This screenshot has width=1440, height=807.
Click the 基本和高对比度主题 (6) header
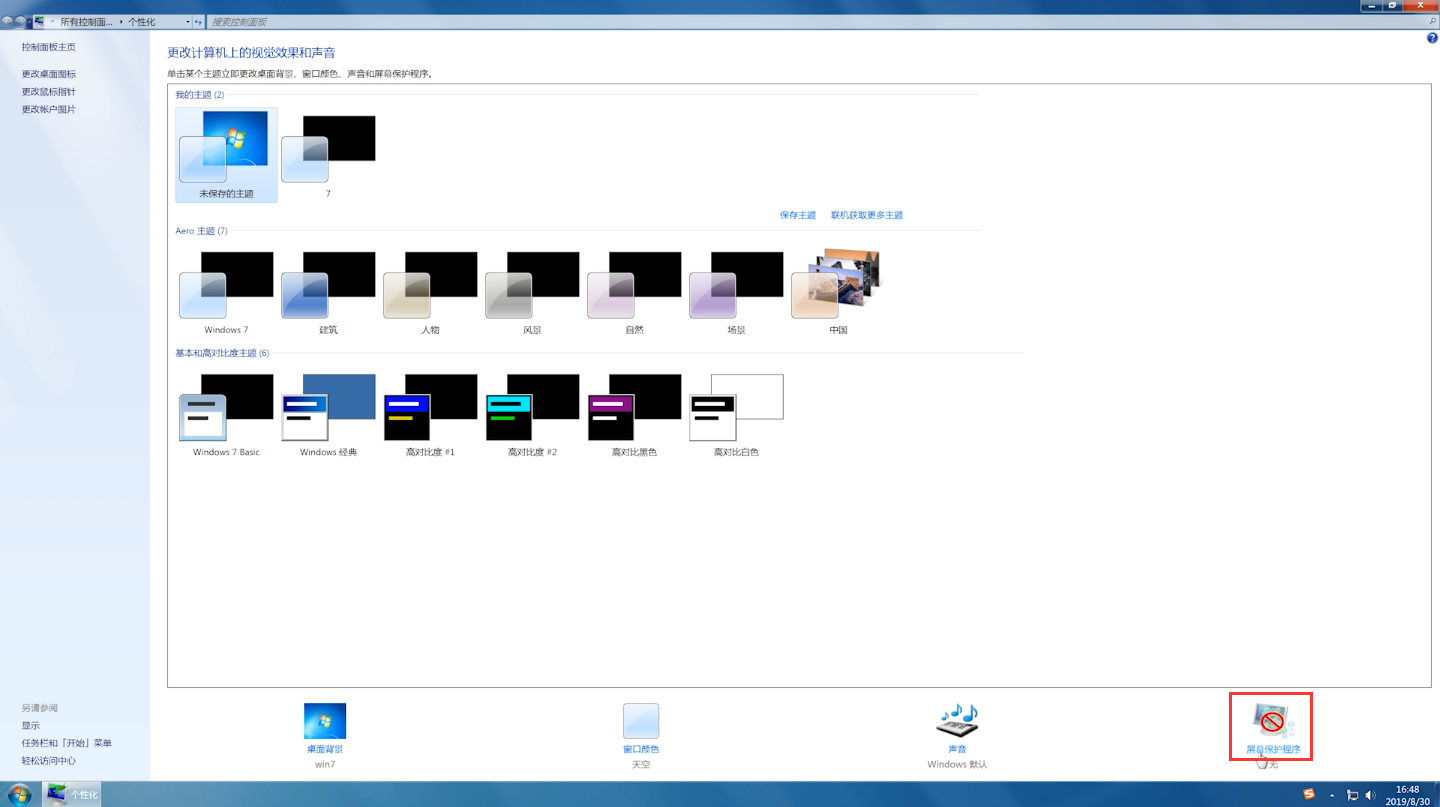coord(222,353)
